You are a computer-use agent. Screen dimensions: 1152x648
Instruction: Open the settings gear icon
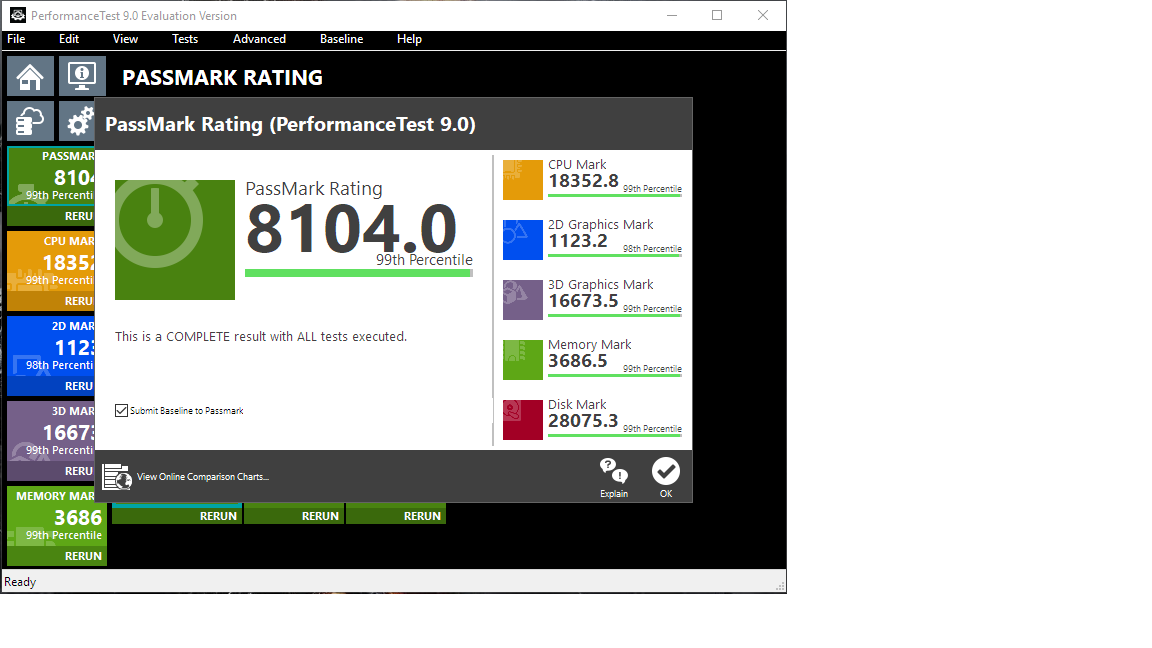(77, 120)
